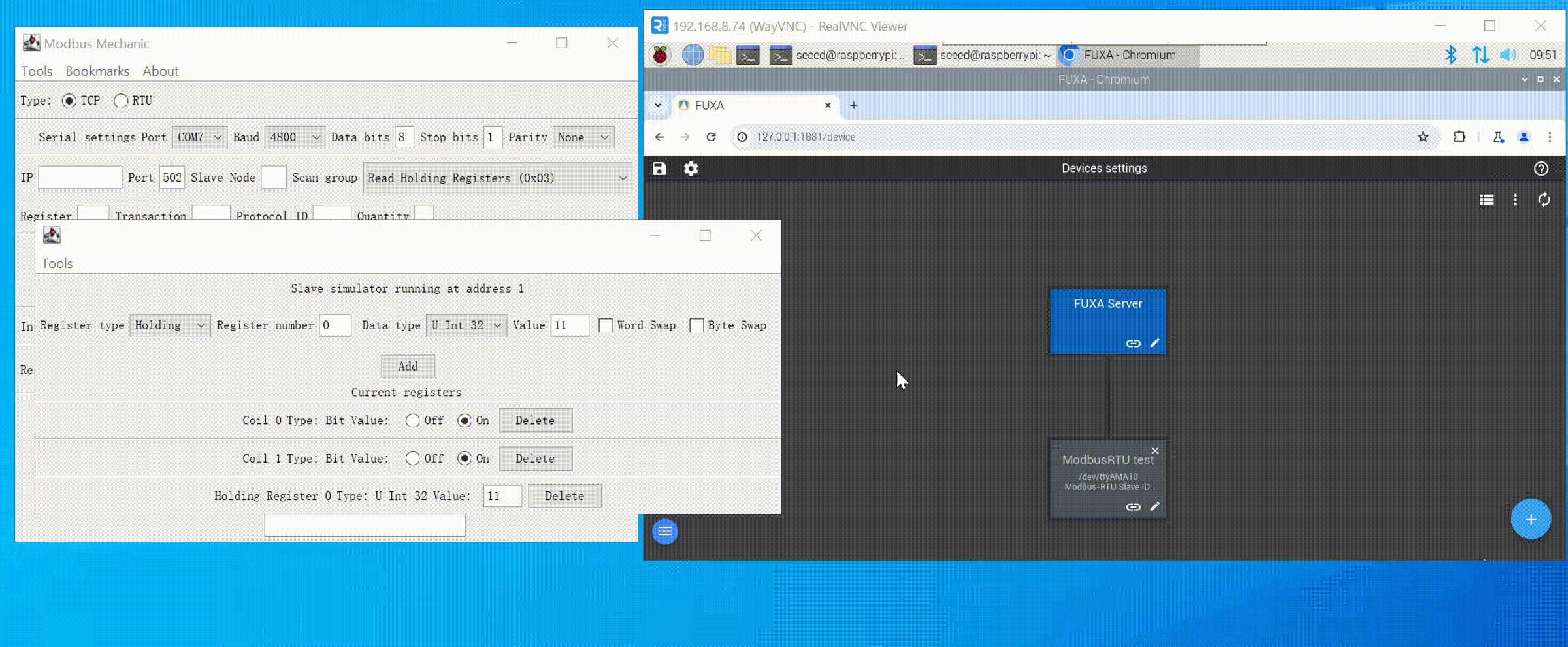Open the Register type Holding dropdown

(170, 325)
